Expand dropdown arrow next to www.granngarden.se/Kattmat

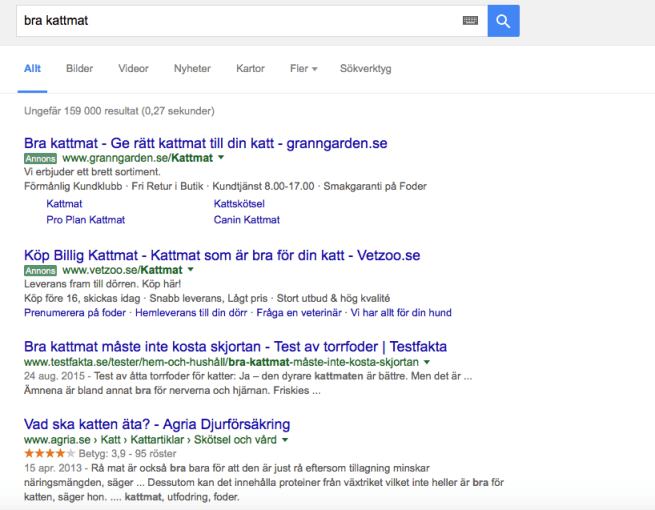click(221, 157)
